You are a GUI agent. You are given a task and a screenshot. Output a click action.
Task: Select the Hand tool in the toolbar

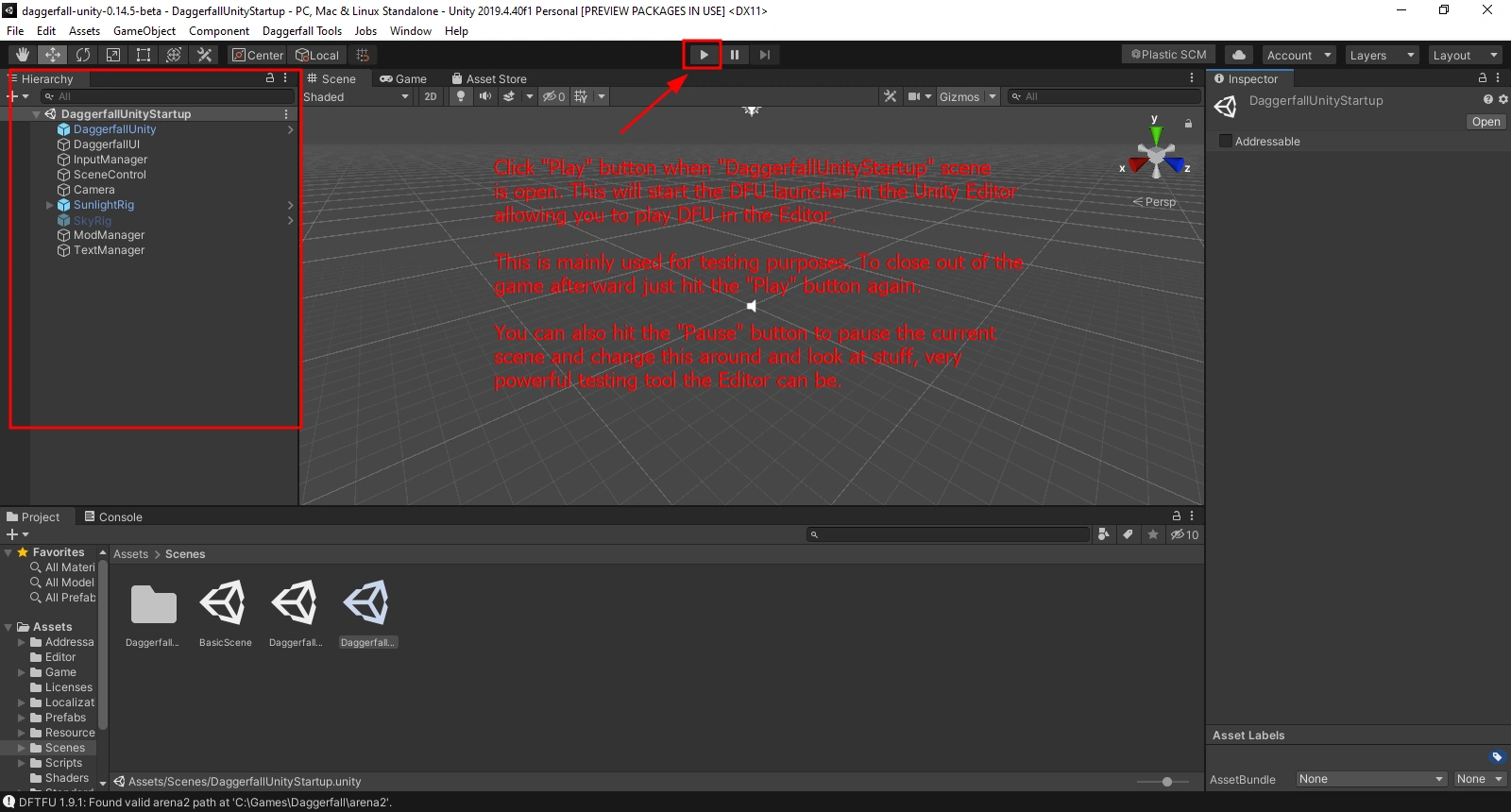coord(23,55)
